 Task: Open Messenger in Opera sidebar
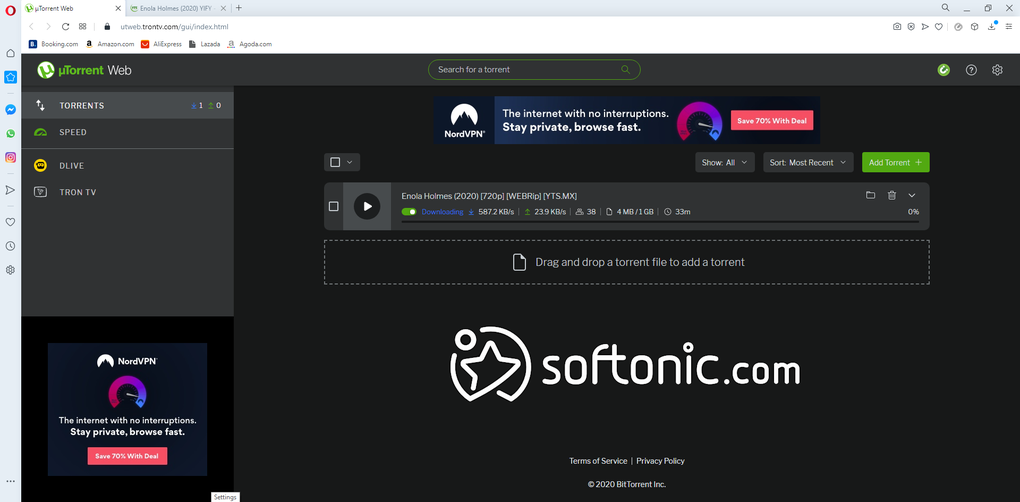[x=10, y=110]
